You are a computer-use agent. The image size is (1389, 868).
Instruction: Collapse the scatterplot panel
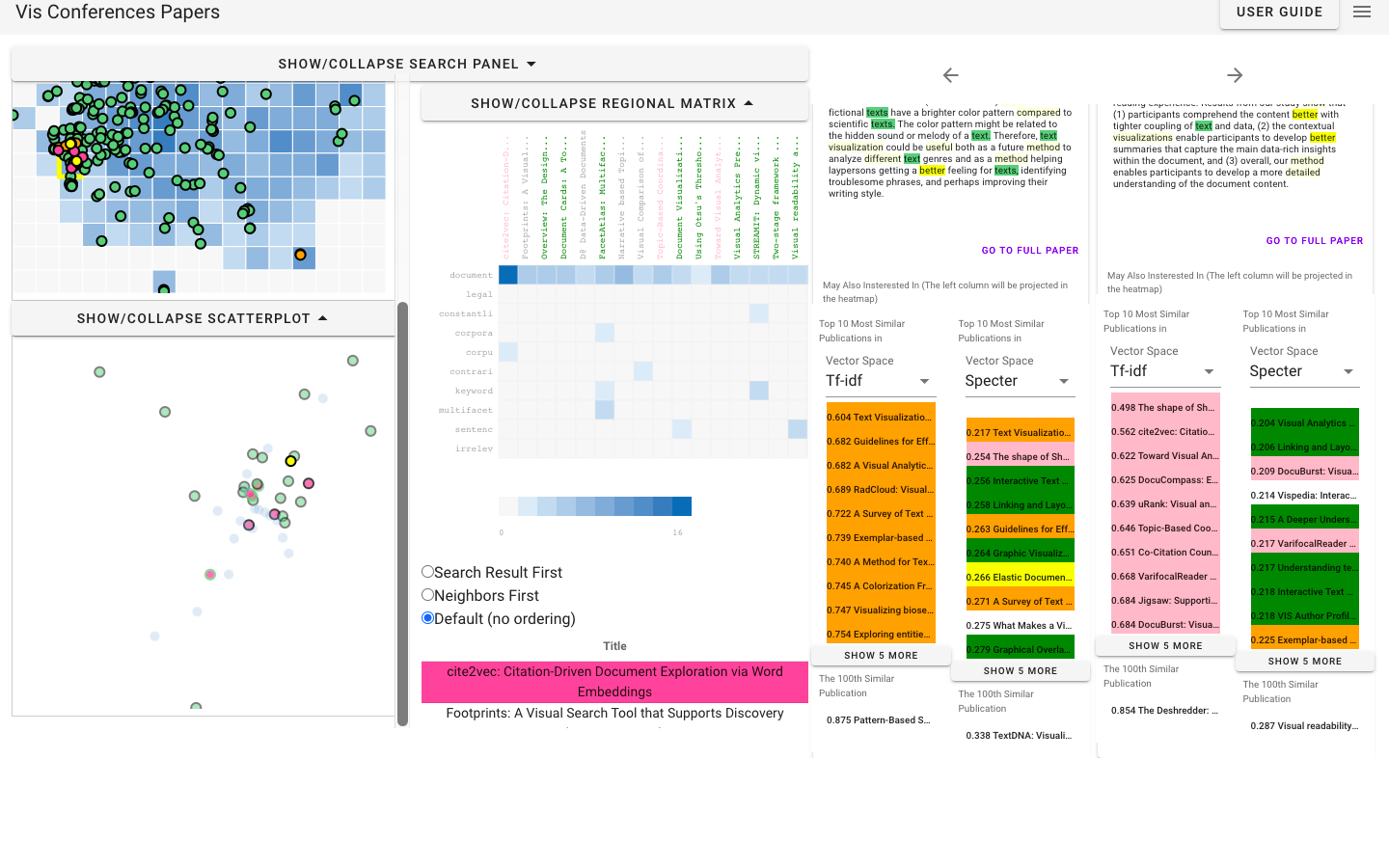[204, 318]
